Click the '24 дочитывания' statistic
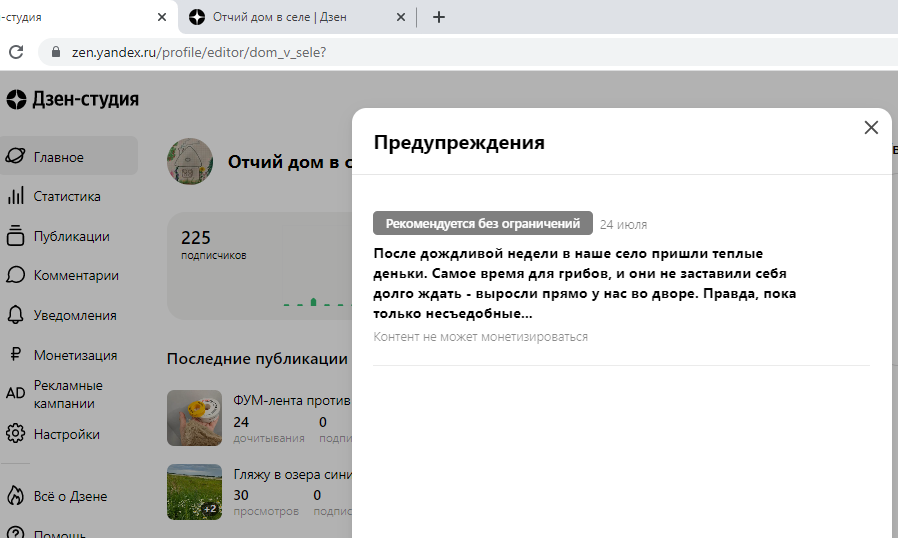The image size is (898, 538). [x=269, y=429]
